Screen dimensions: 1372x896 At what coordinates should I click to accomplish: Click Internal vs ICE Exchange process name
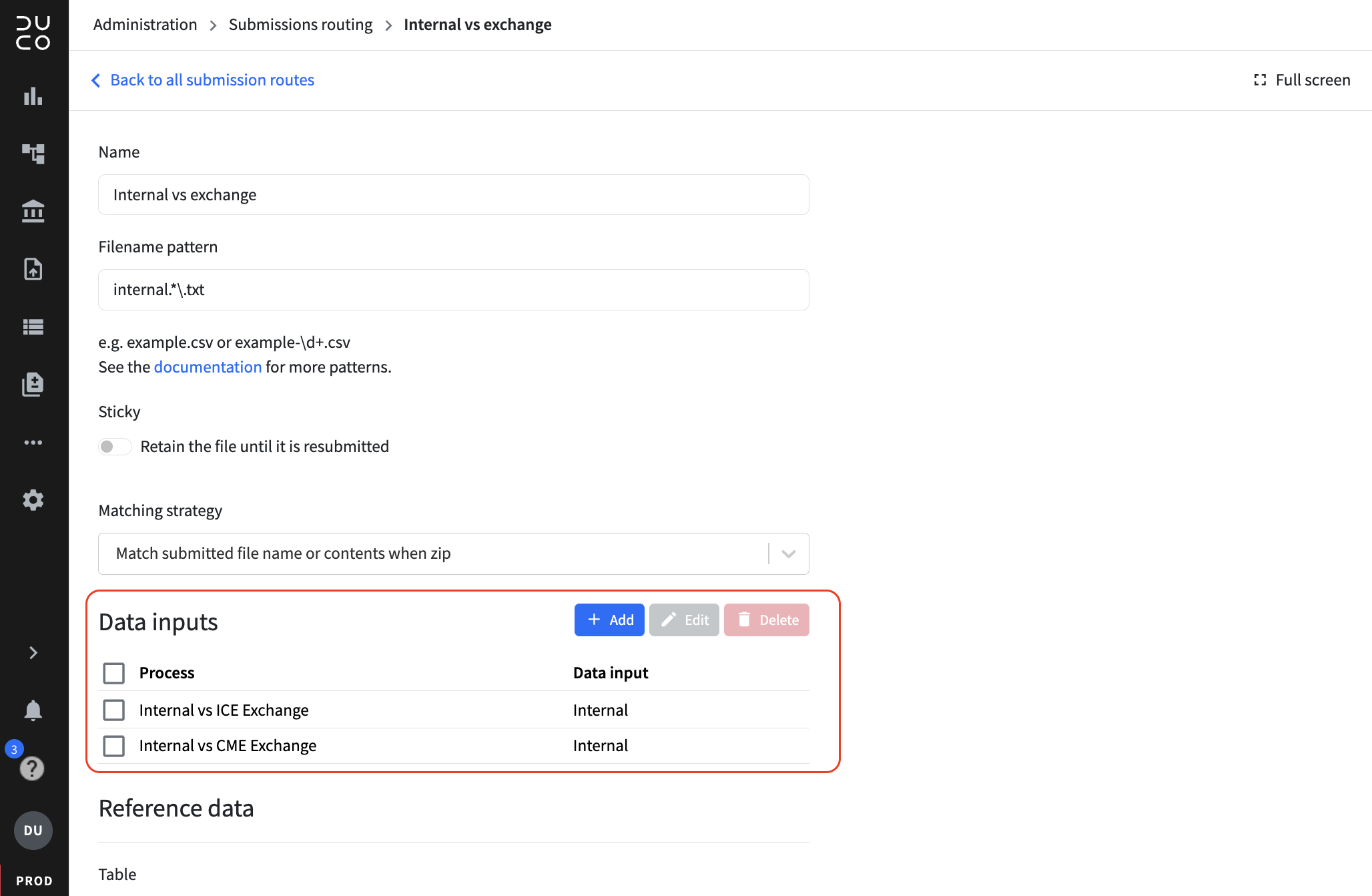(x=224, y=710)
